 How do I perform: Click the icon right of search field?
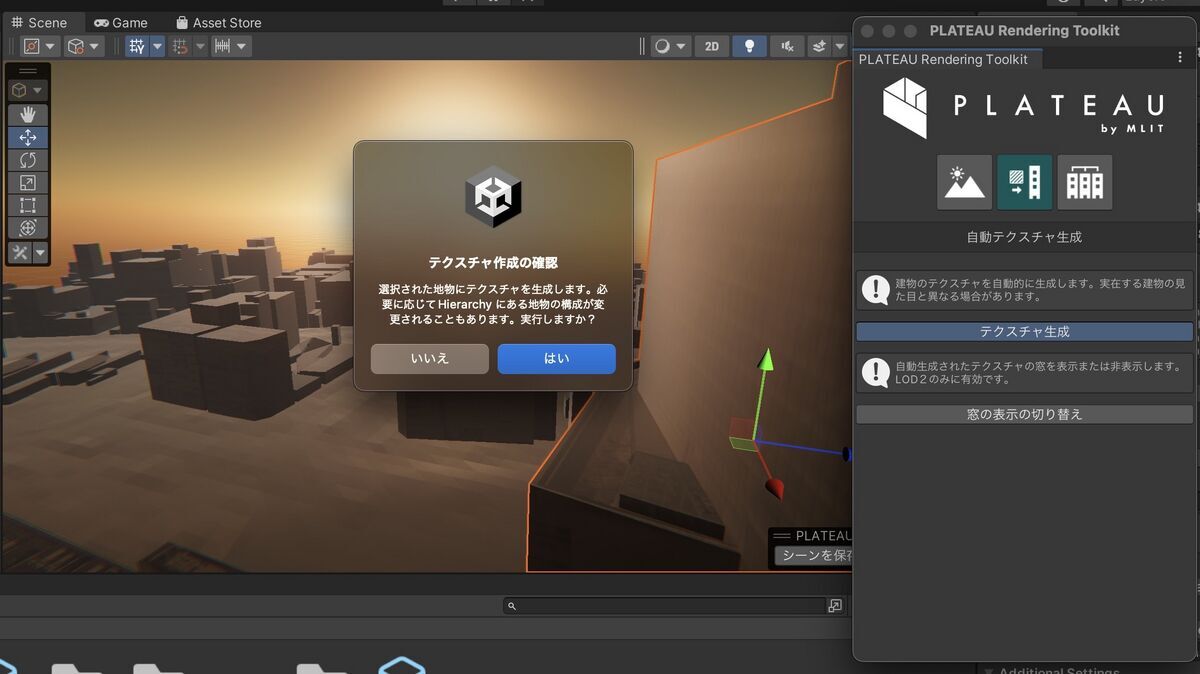pyautogui.click(x=835, y=606)
